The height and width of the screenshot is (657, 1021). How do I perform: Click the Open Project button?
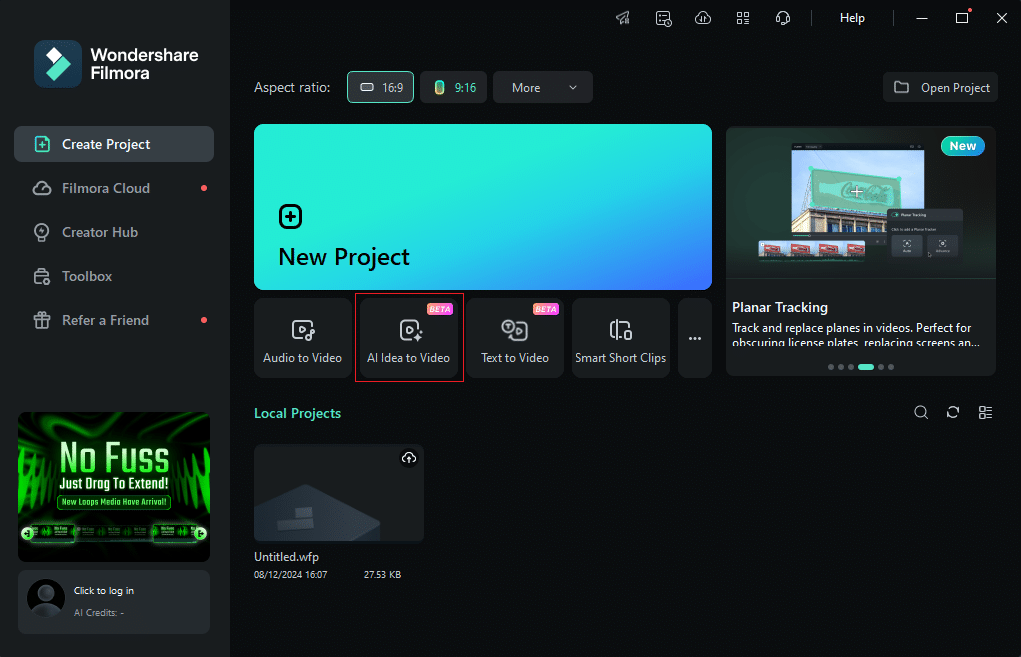pos(941,88)
